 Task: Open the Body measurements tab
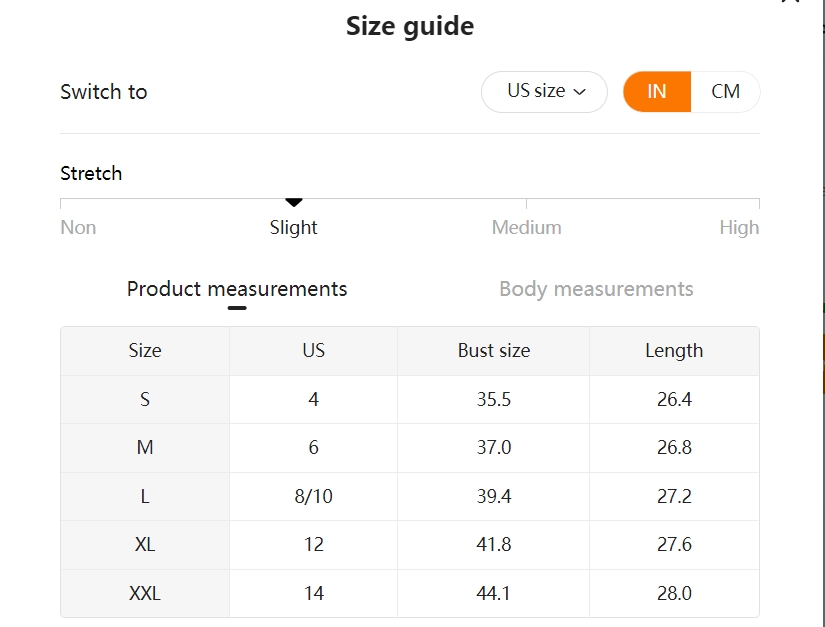[x=596, y=289]
